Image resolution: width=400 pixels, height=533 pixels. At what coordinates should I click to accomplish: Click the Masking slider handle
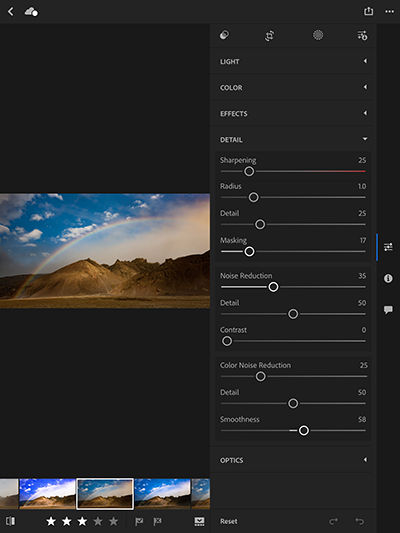(x=249, y=252)
